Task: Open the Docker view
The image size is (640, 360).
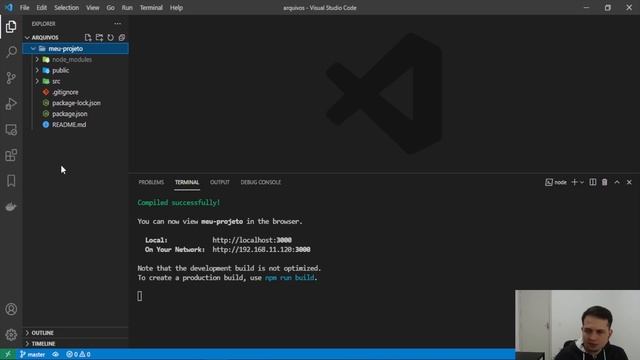Action: coord(11,207)
